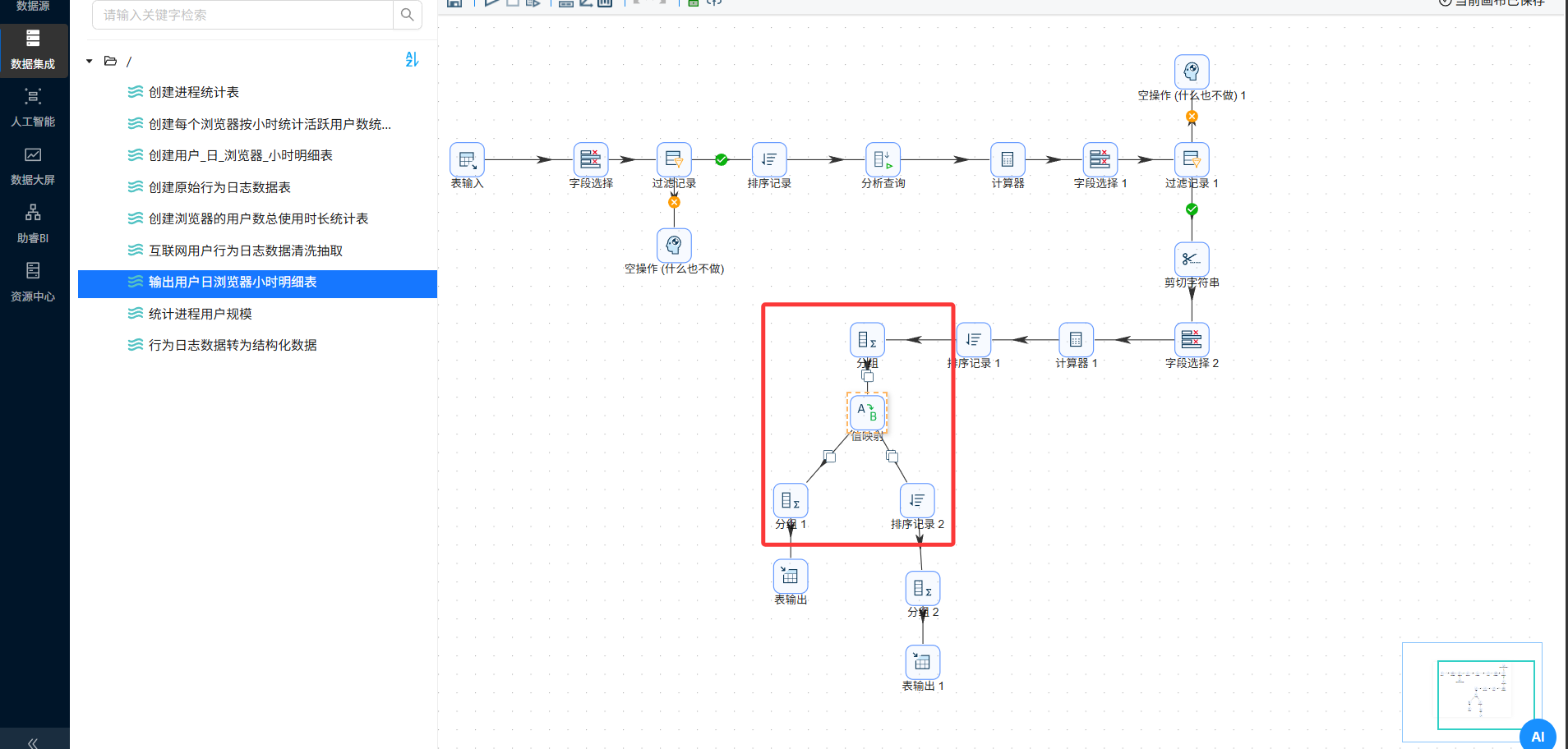This screenshot has width=1568, height=749.
Task: Select the 排序记录 2 node
Action: coord(917,500)
